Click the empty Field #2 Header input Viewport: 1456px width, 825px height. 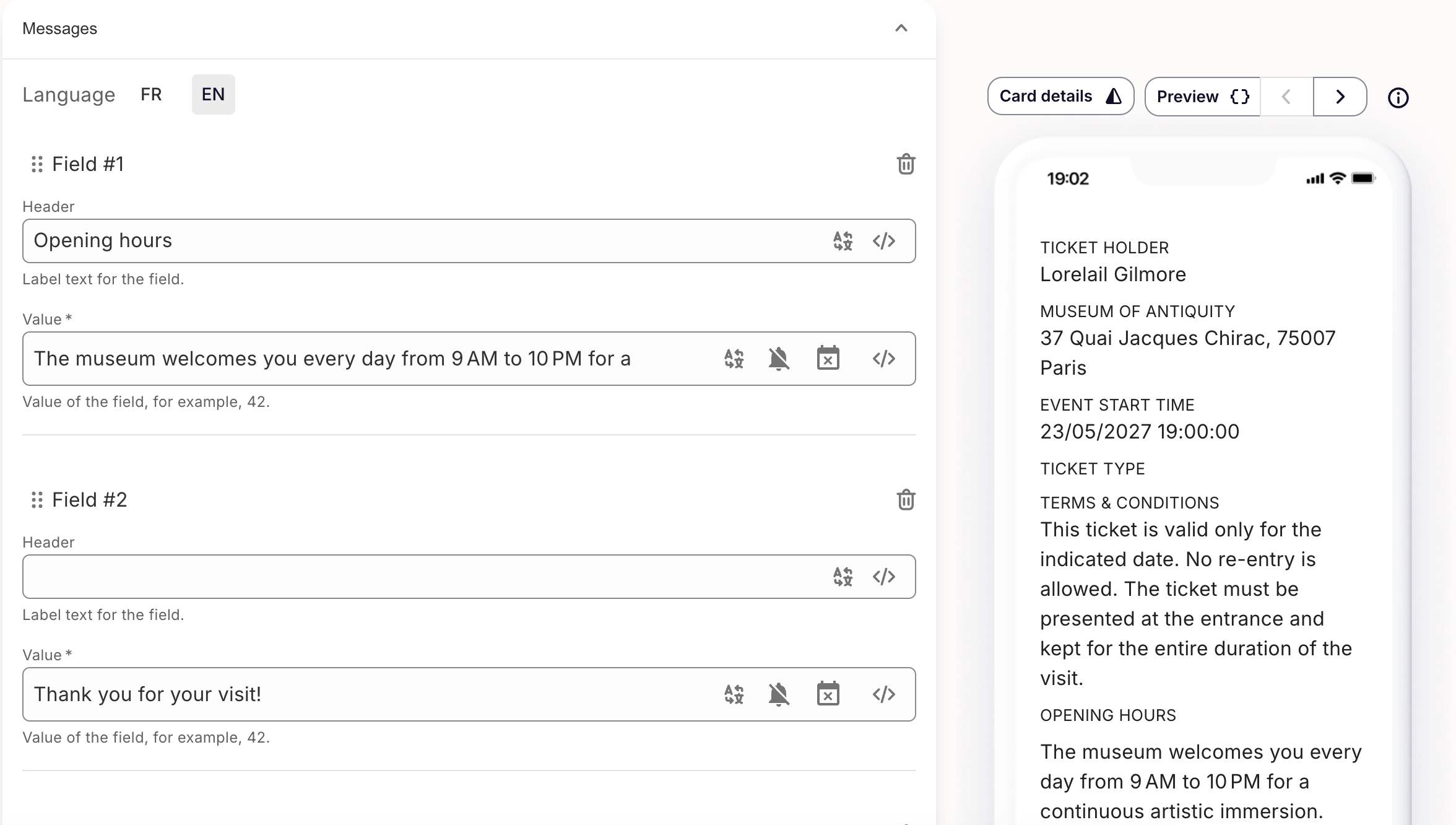(x=421, y=577)
